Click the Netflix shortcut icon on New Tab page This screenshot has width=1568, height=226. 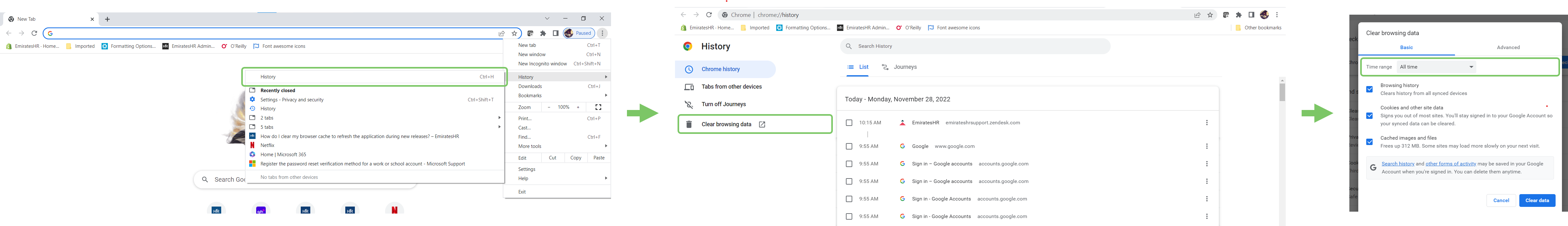[x=394, y=209]
